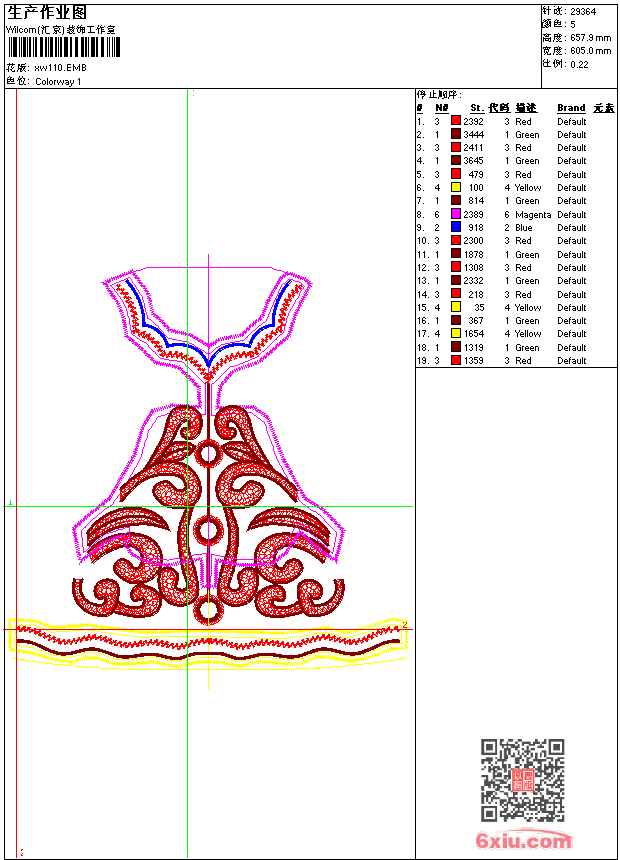Click the QR code below the stop list
The height and width of the screenshot is (860, 620).
tap(523, 780)
